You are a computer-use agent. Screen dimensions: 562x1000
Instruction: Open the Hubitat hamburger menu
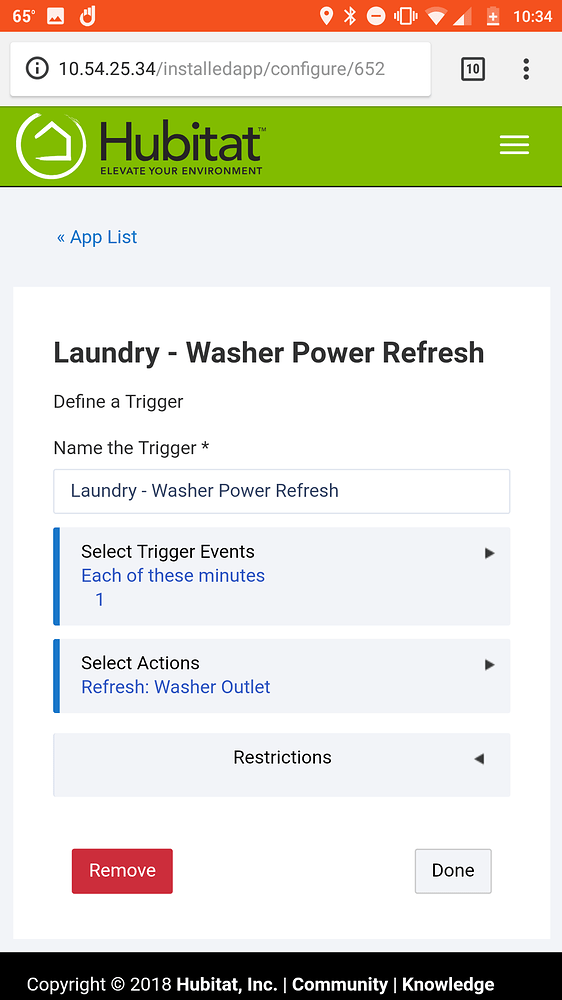[514, 145]
